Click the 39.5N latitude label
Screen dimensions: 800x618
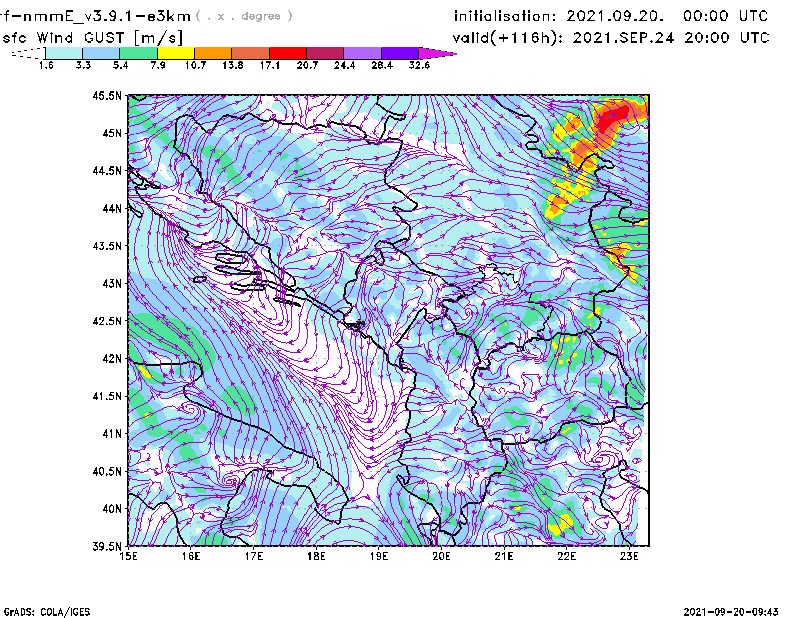pos(107,547)
